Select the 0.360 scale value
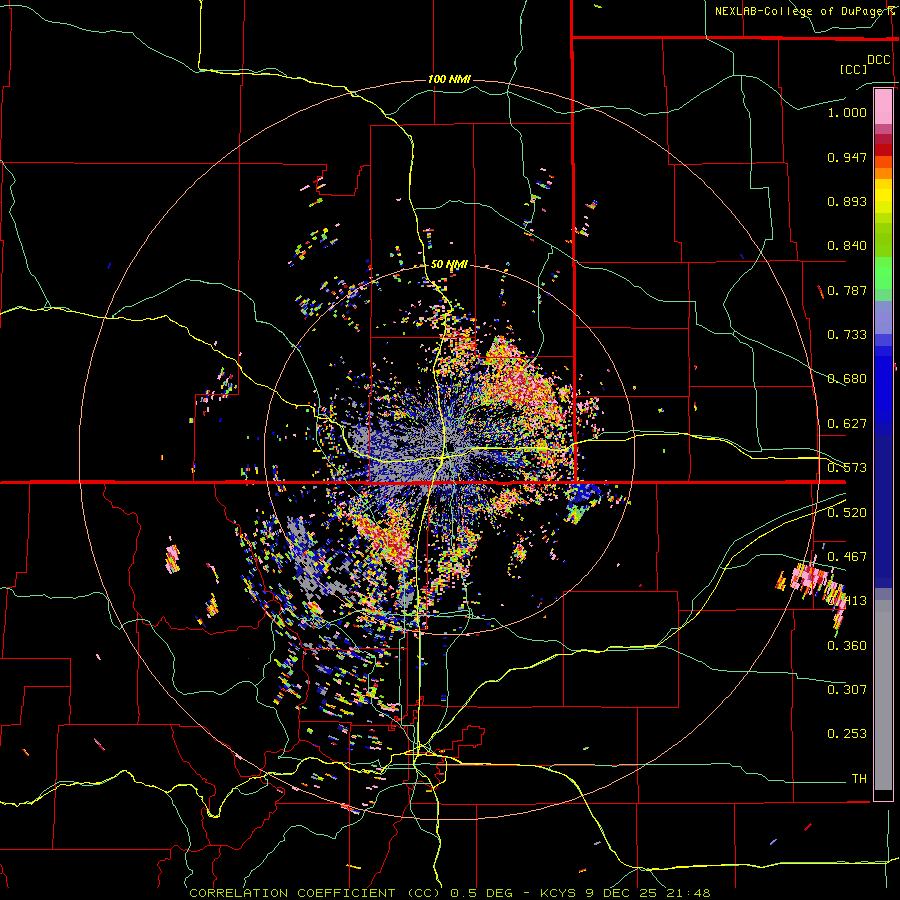This screenshot has width=900, height=900. pyautogui.click(x=847, y=646)
